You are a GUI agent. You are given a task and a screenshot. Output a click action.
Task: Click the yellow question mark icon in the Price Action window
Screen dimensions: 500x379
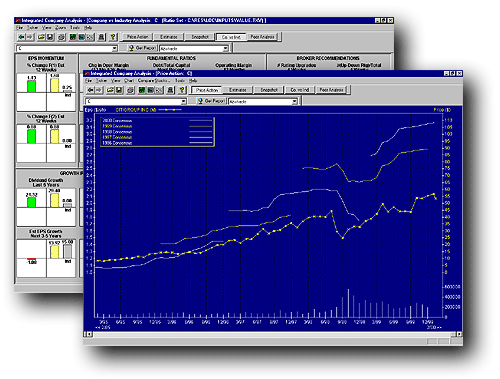[x=182, y=90]
